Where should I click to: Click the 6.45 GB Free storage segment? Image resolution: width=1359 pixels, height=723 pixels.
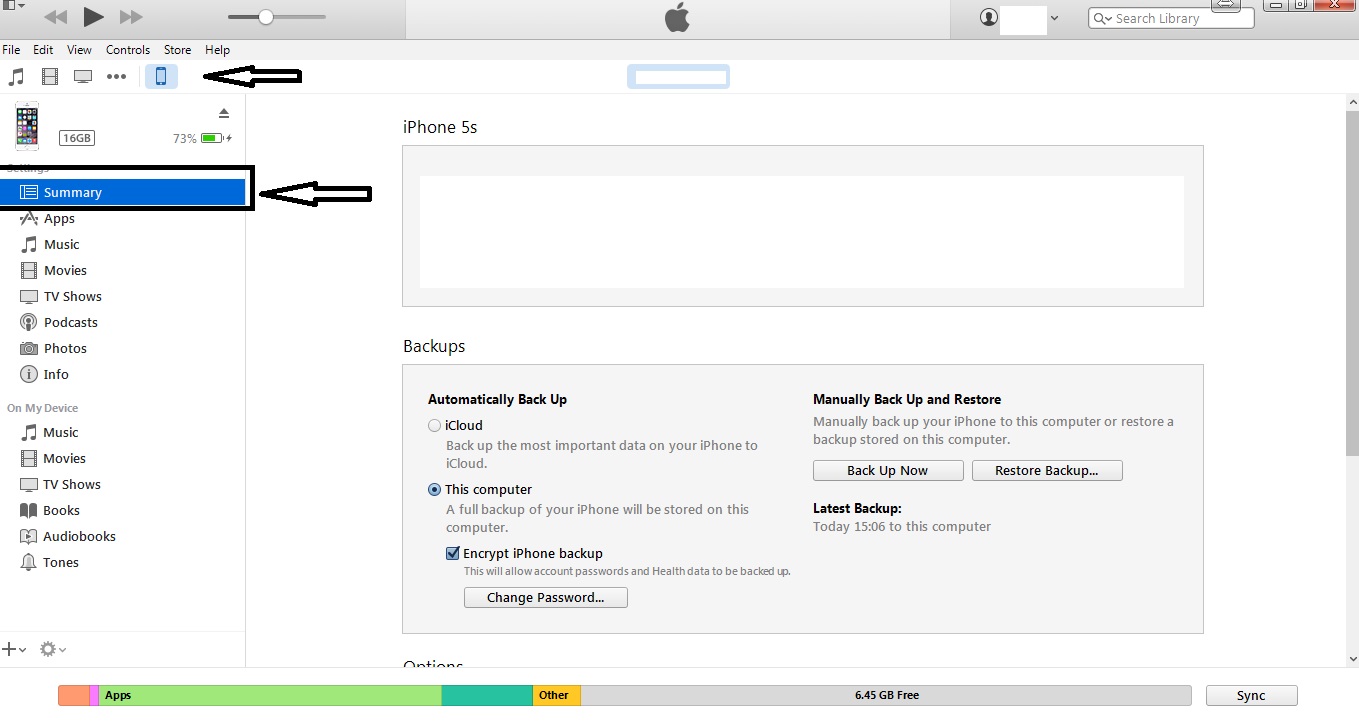pos(886,696)
